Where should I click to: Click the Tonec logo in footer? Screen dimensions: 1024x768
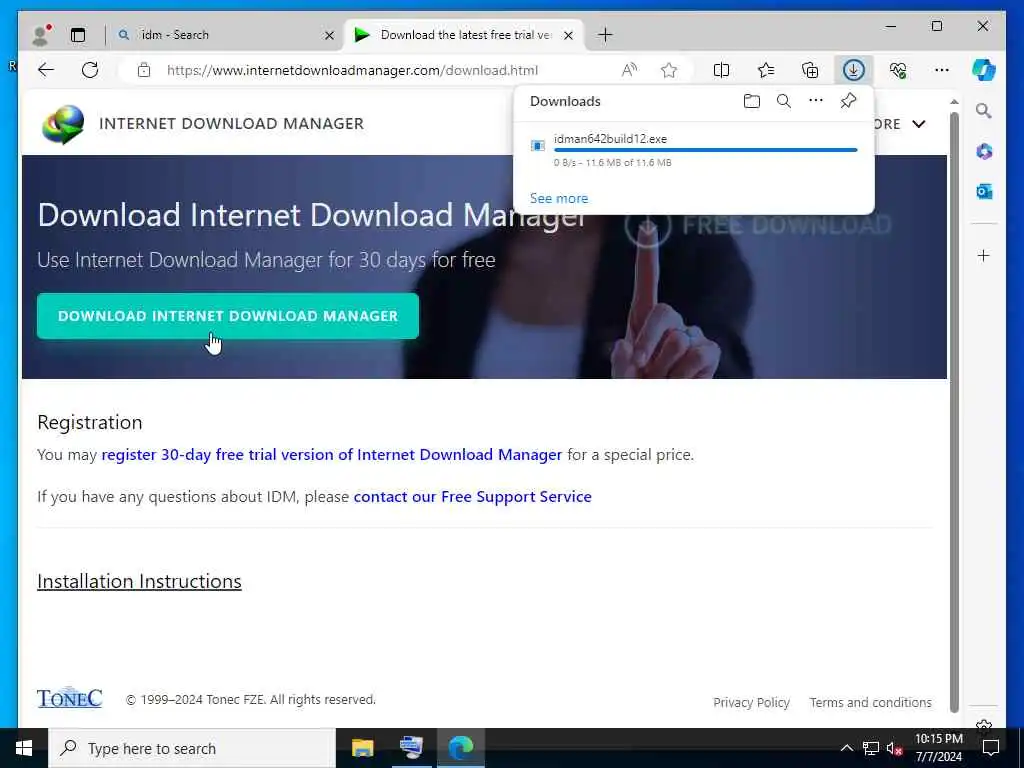69,698
